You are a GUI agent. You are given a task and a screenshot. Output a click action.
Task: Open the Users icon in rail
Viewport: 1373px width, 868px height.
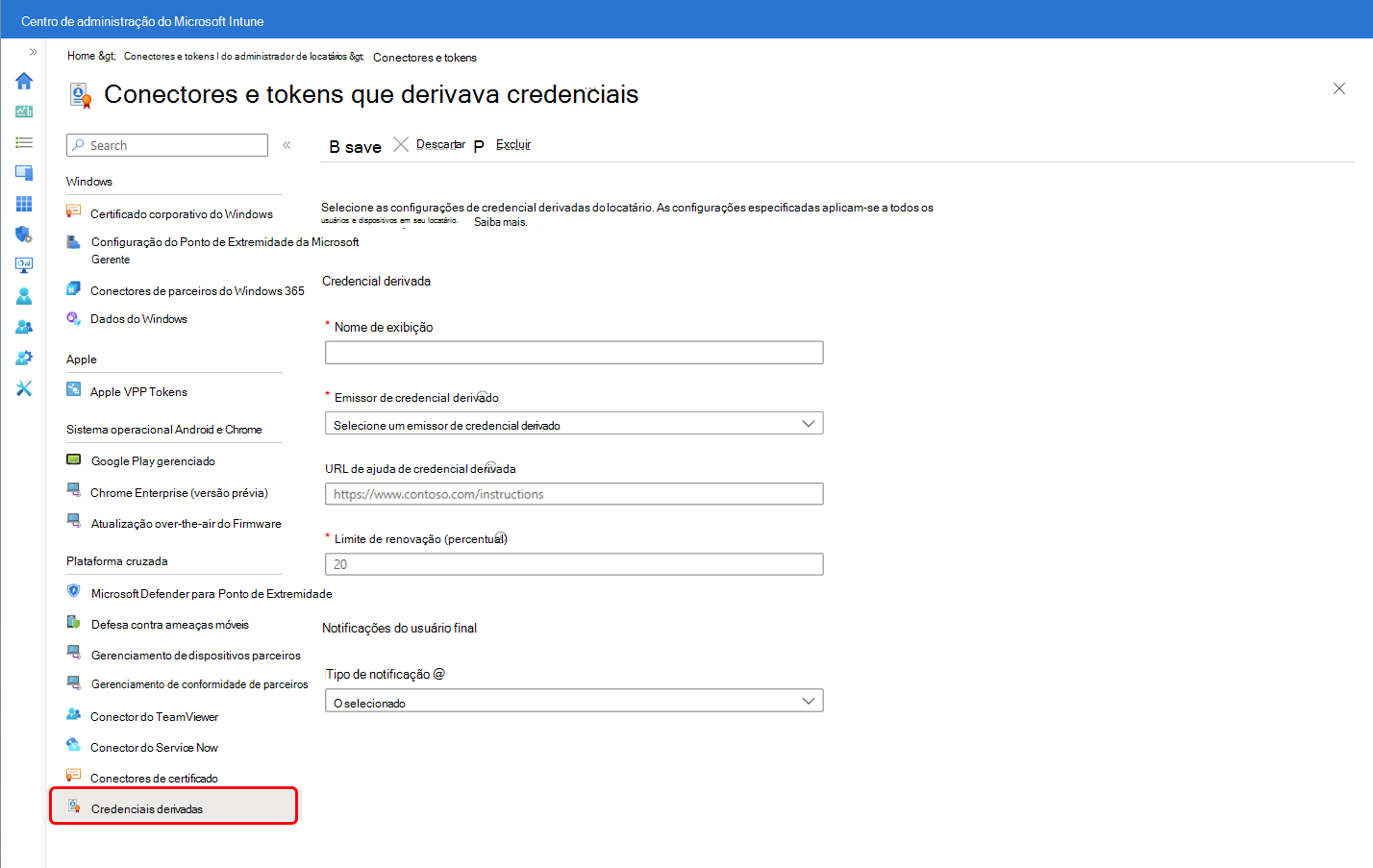[x=24, y=296]
